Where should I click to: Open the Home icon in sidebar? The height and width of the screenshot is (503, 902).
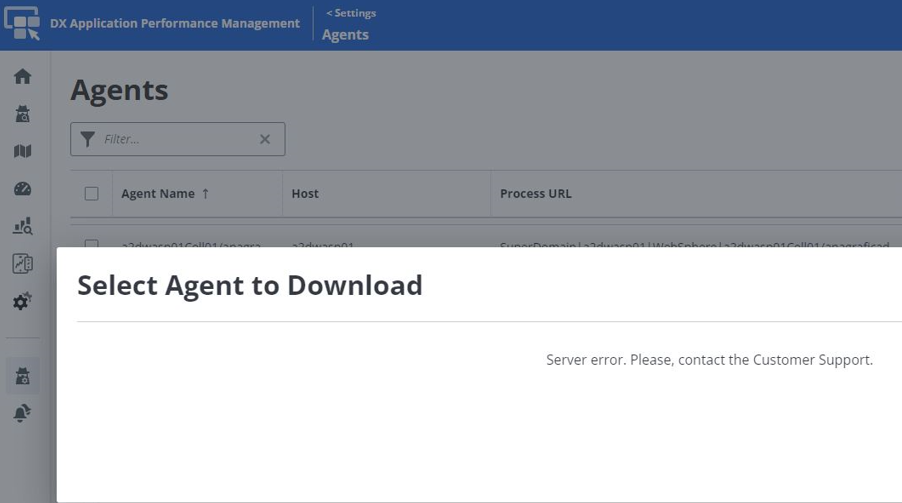[x=22, y=77]
